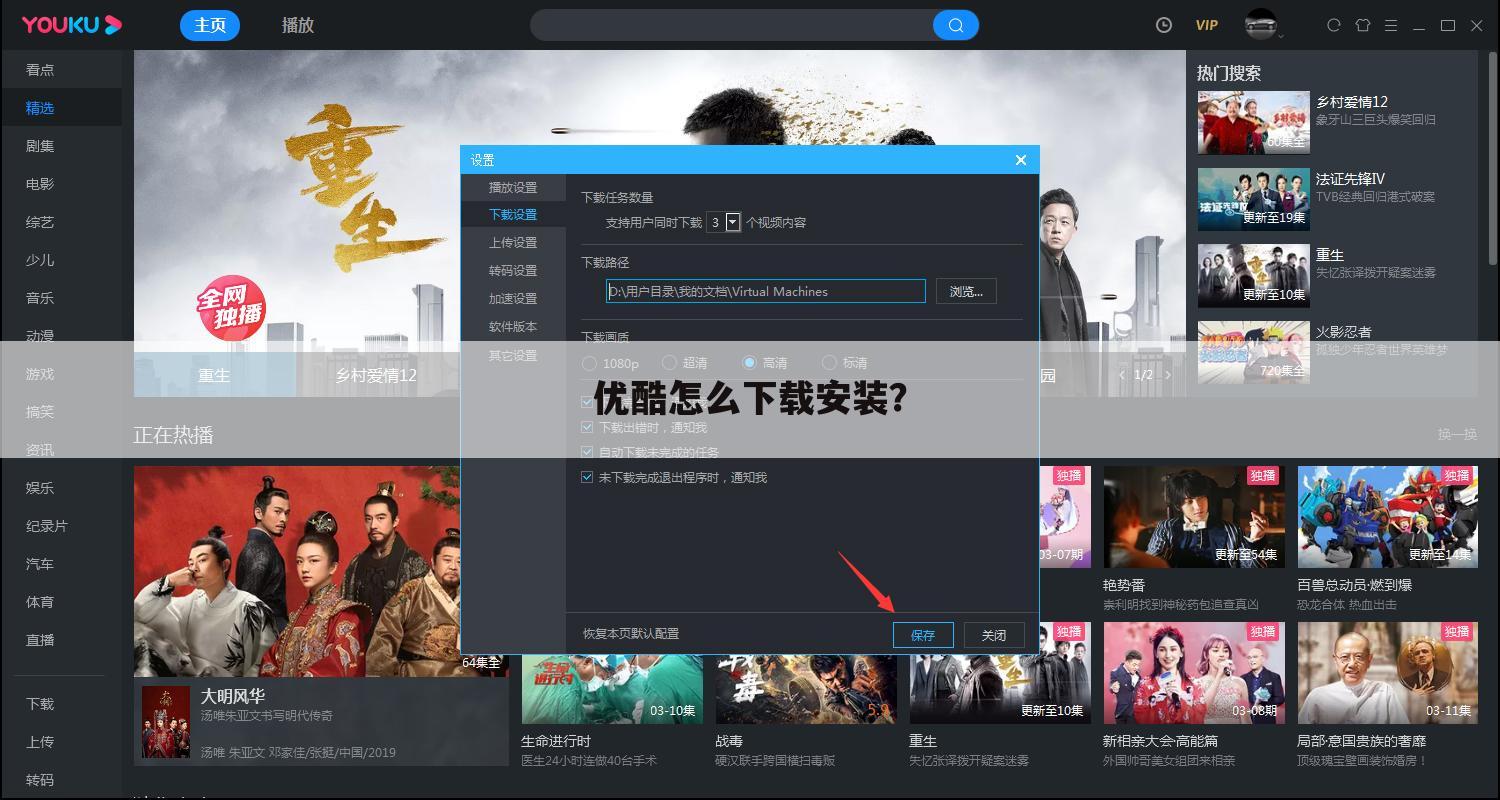Select the 超清 quality radio button

(669, 363)
